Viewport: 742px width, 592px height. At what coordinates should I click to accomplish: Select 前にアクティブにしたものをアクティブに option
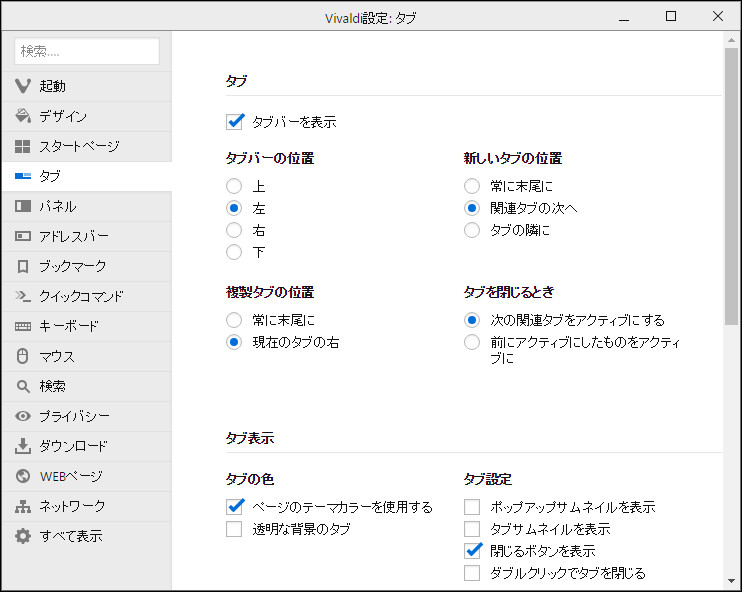coord(472,342)
